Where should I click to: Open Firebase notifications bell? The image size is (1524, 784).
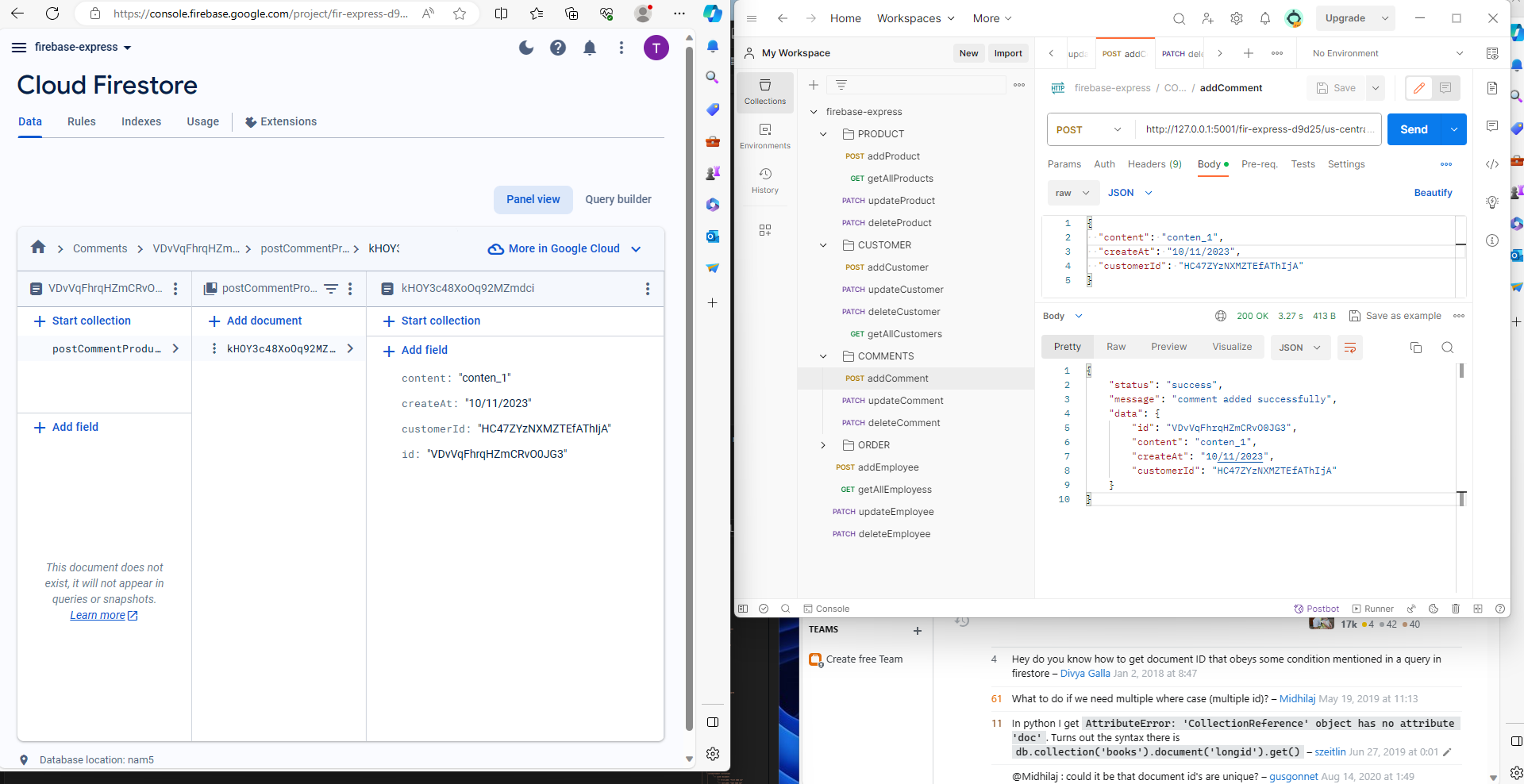(590, 48)
